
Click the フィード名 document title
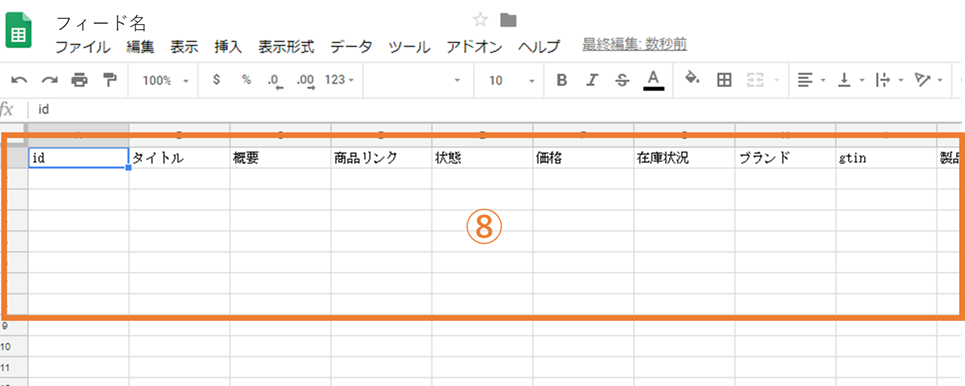[x=101, y=23]
